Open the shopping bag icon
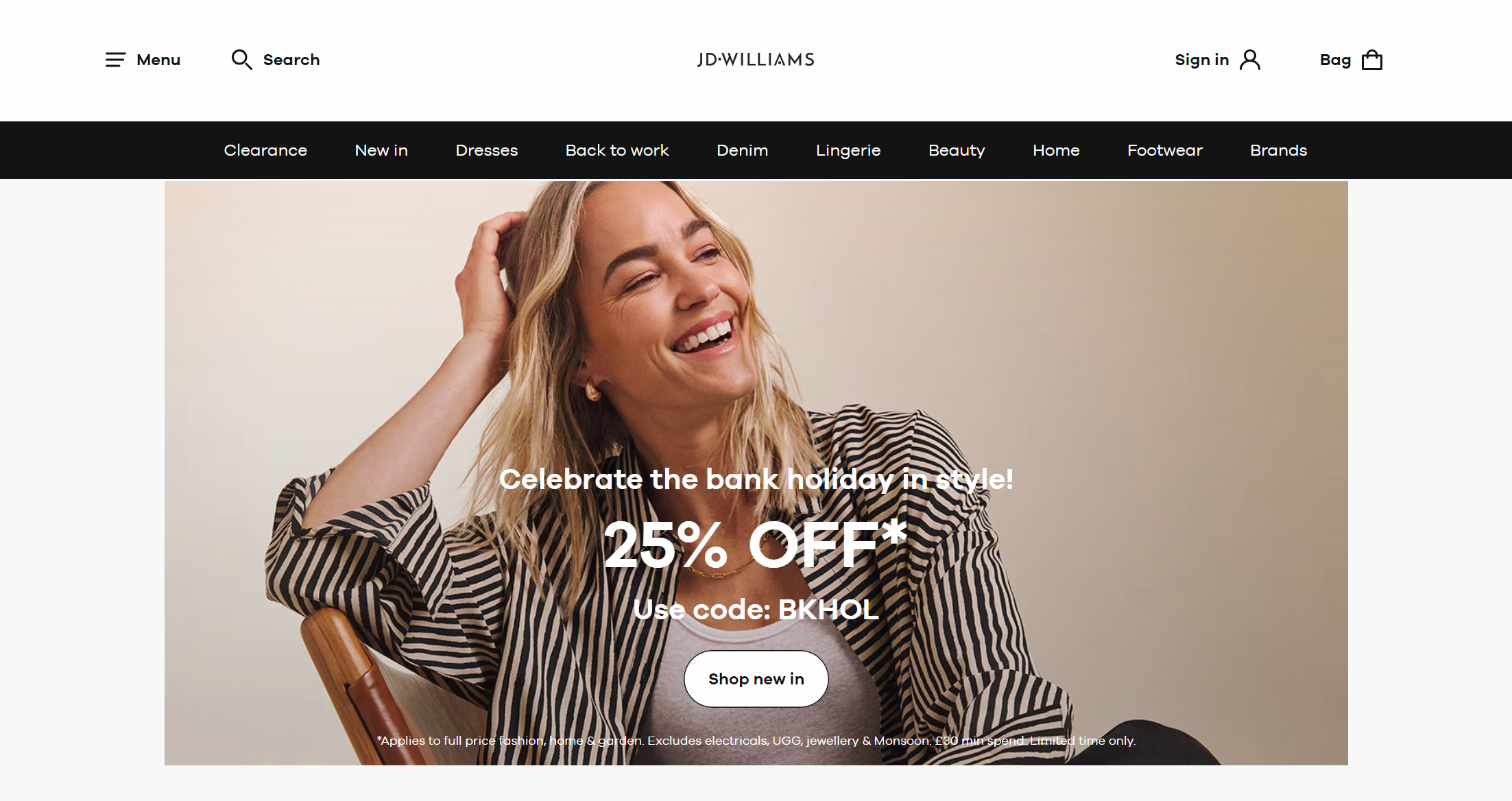Screen dimensions: 1512x801 coord(1372,60)
